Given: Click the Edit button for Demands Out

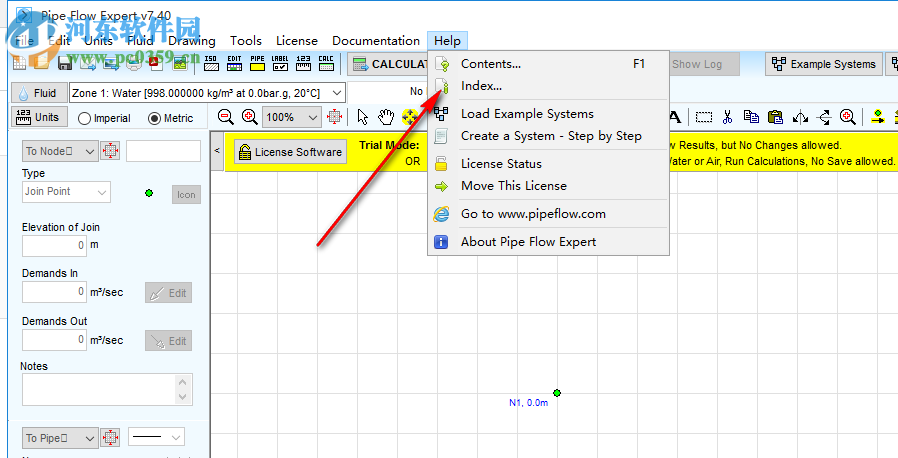Looking at the screenshot, I should (x=168, y=341).
